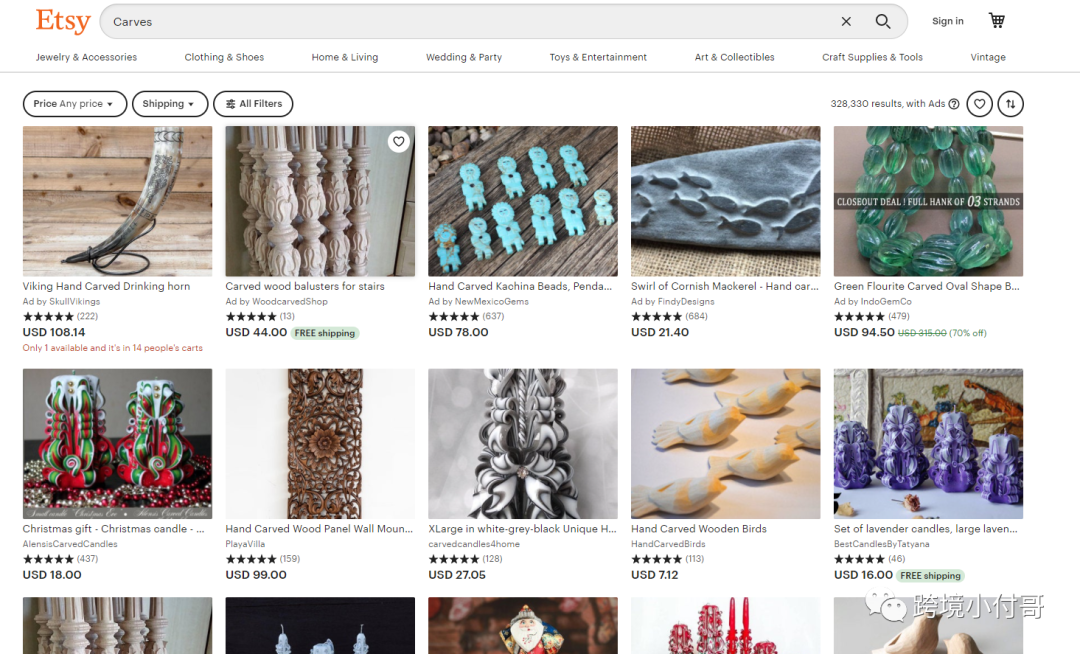Click the 'PlayaVilla' shop name
The width and height of the screenshot is (1080, 654).
[245, 544]
